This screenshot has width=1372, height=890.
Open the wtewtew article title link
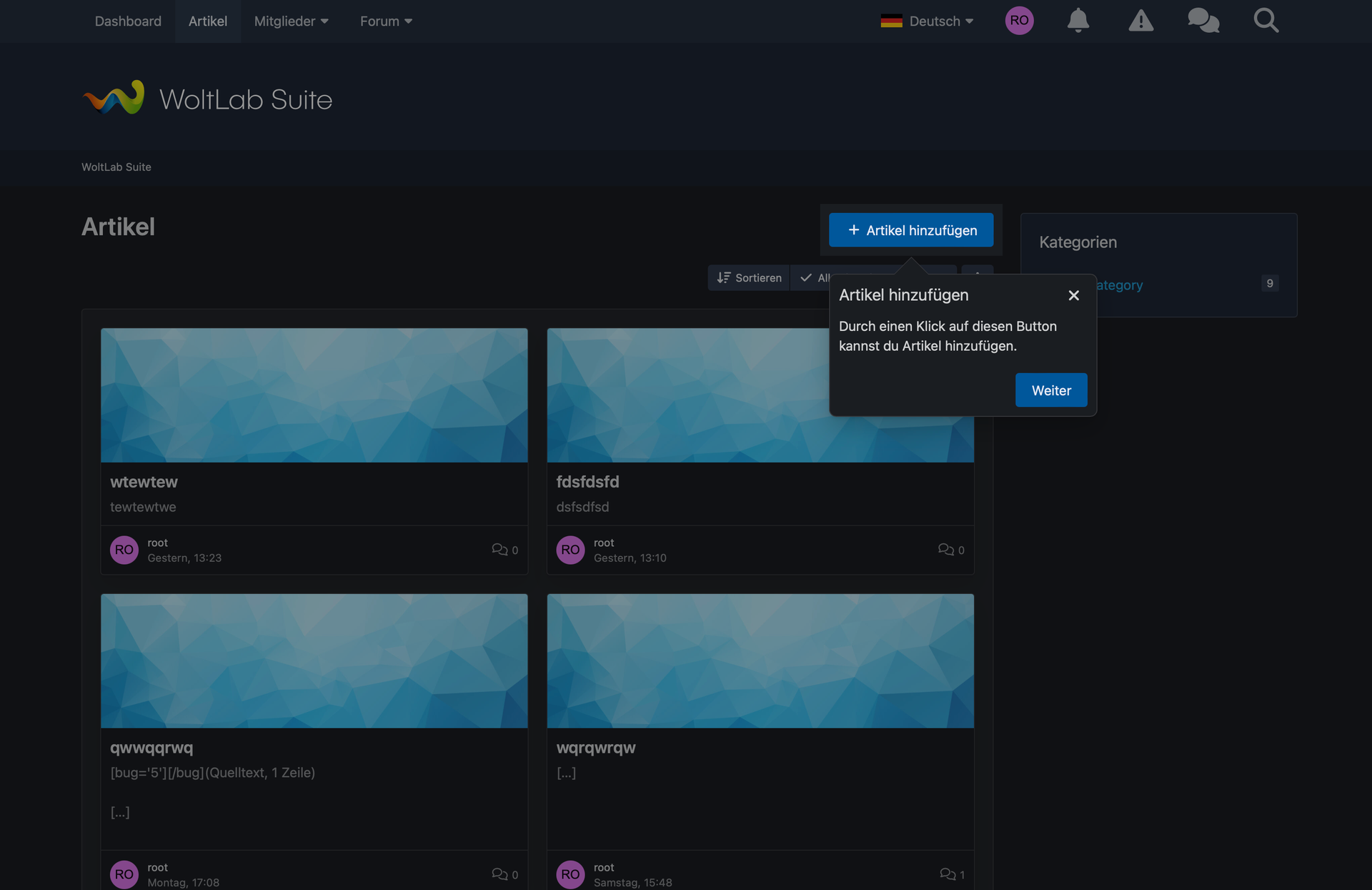click(x=144, y=482)
